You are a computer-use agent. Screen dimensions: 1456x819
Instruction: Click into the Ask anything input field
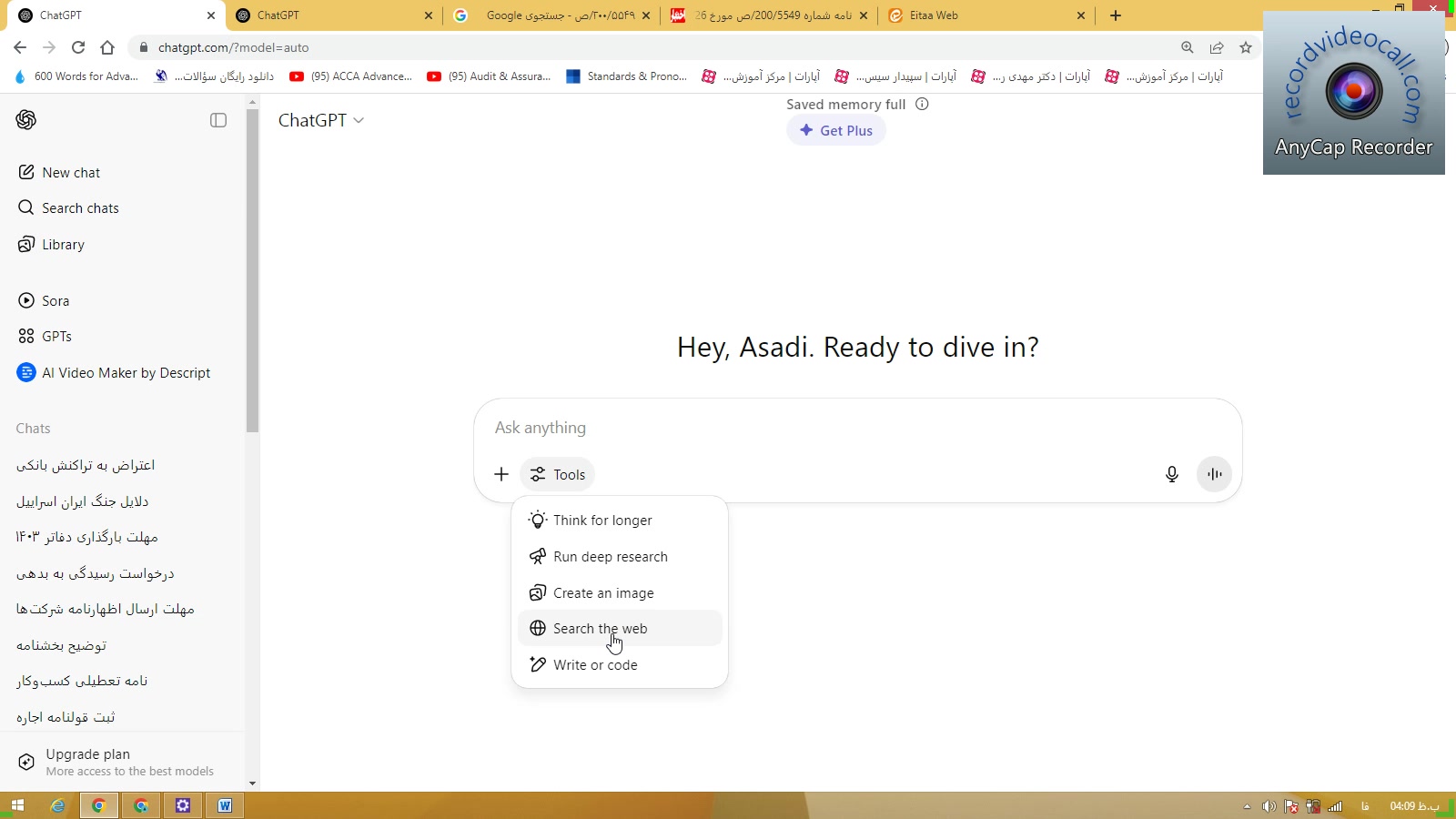click(x=857, y=428)
